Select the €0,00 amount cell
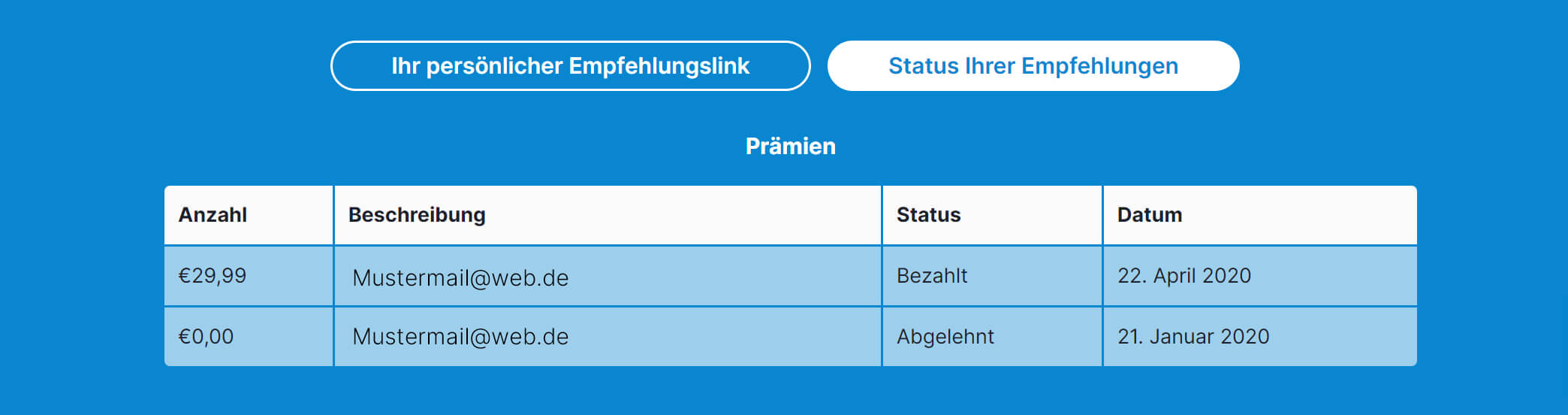1568x415 pixels. [207, 337]
